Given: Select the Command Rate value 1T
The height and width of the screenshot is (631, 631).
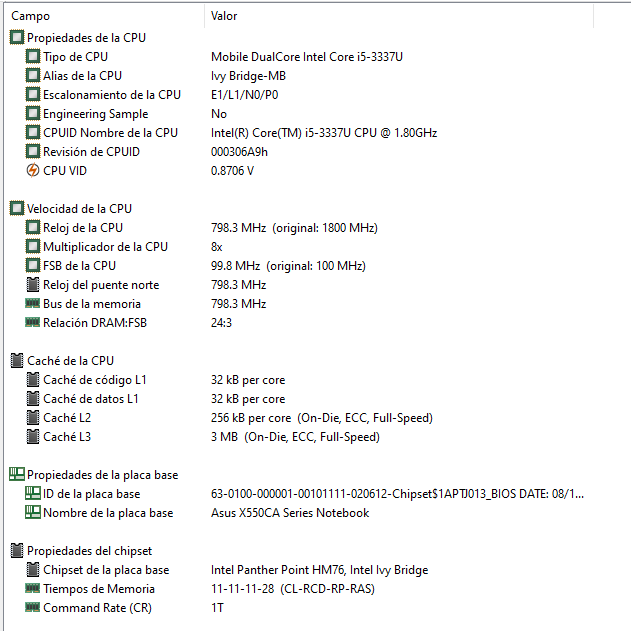Looking at the screenshot, I should click(217, 608).
